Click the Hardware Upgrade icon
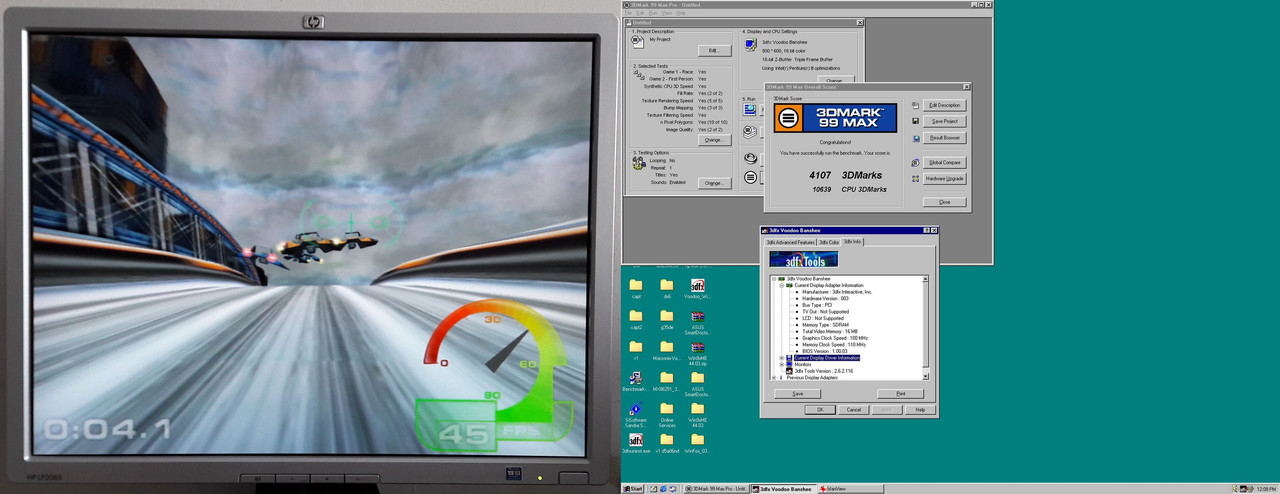The width and height of the screenshot is (1280, 494). tap(916, 179)
